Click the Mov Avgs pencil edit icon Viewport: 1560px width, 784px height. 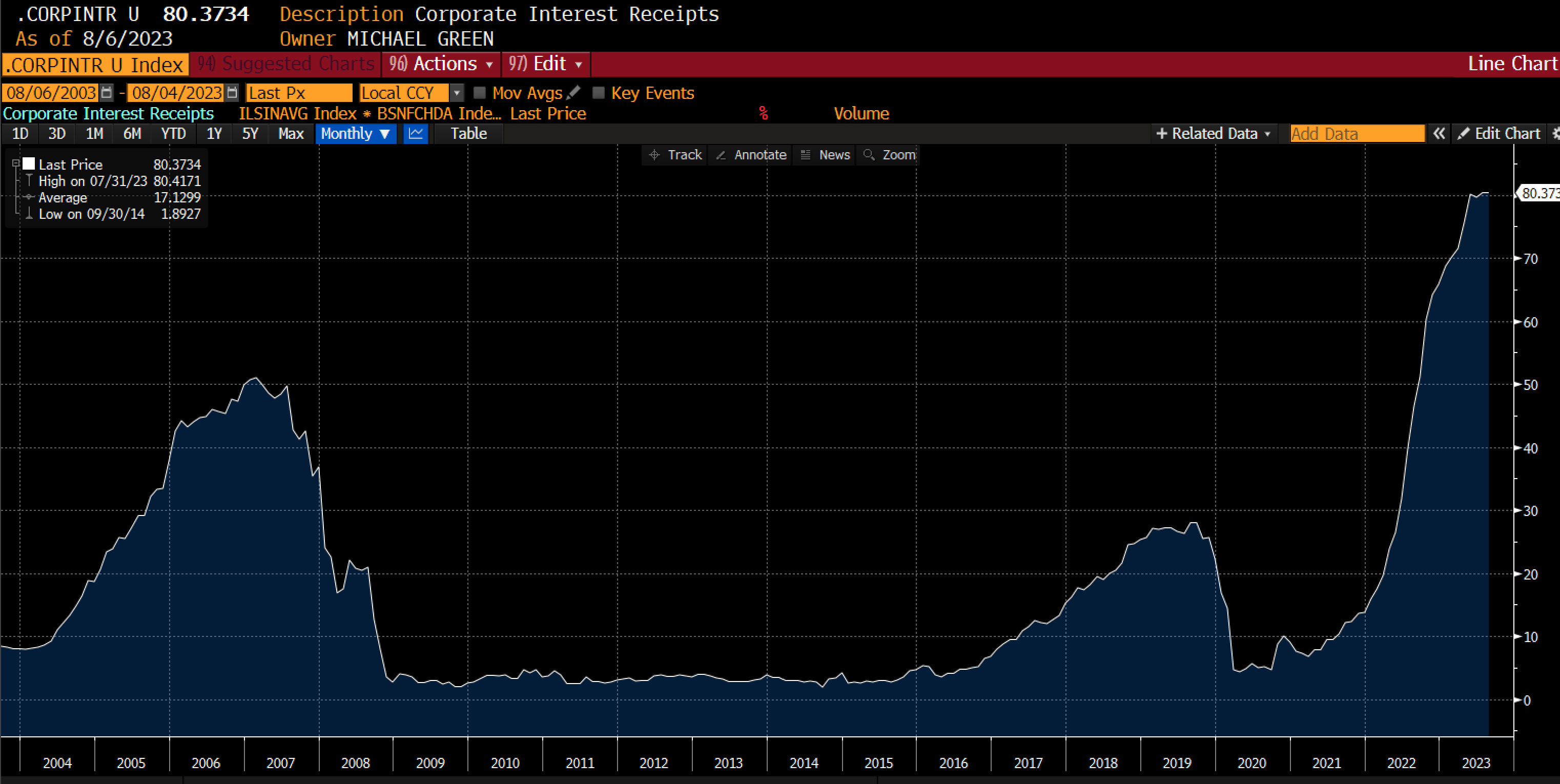[x=573, y=93]
